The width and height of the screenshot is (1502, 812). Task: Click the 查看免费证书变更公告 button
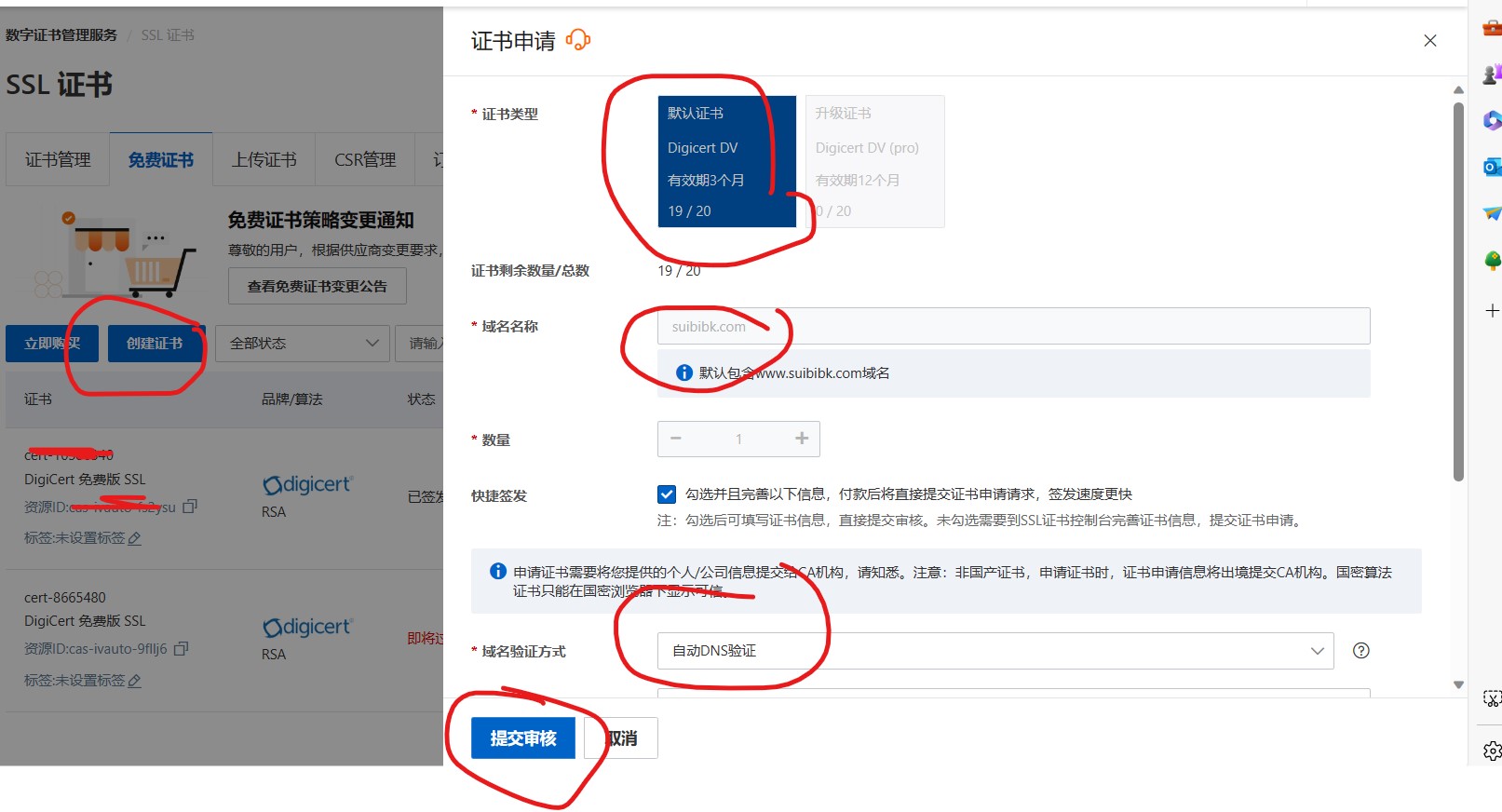coord(318,286)
